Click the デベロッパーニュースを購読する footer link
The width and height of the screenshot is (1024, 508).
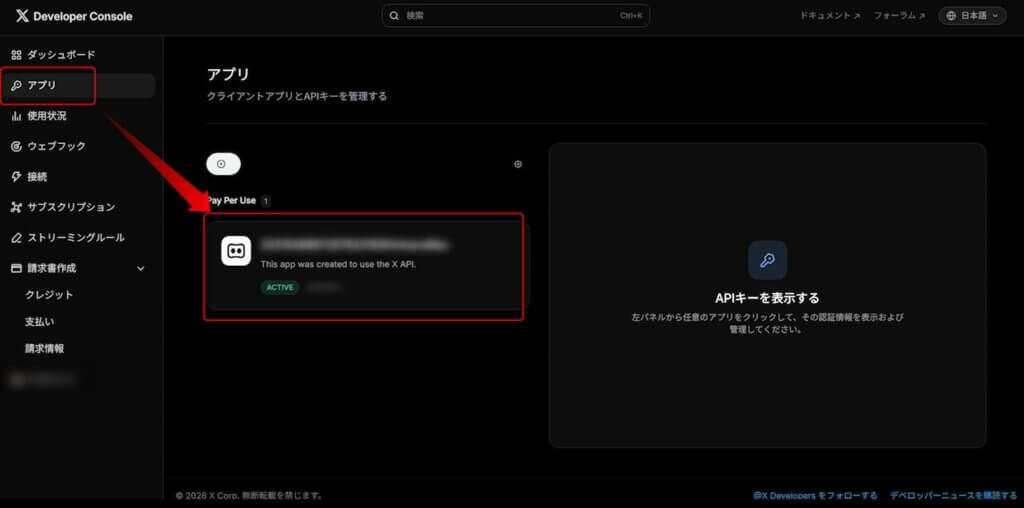click(949, 495)
